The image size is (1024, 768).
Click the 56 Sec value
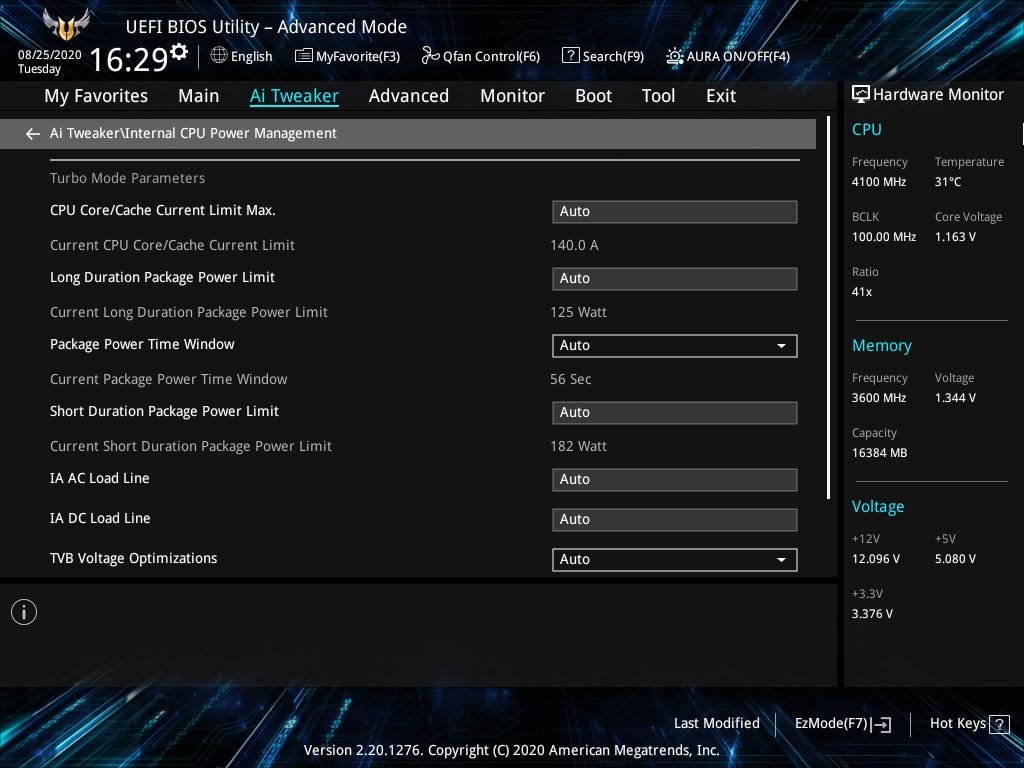[x=570, y=379]
